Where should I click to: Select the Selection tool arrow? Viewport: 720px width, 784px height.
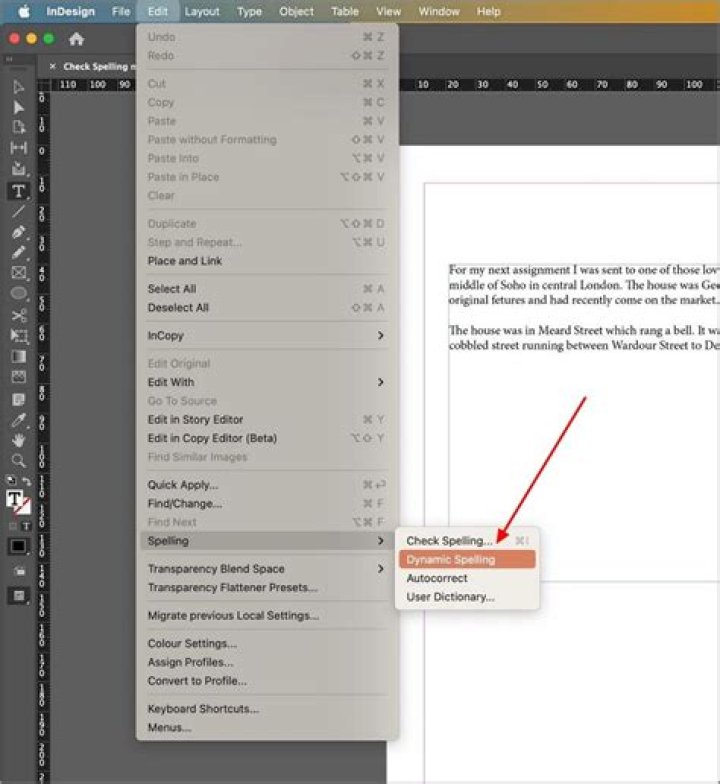(18, 86)
